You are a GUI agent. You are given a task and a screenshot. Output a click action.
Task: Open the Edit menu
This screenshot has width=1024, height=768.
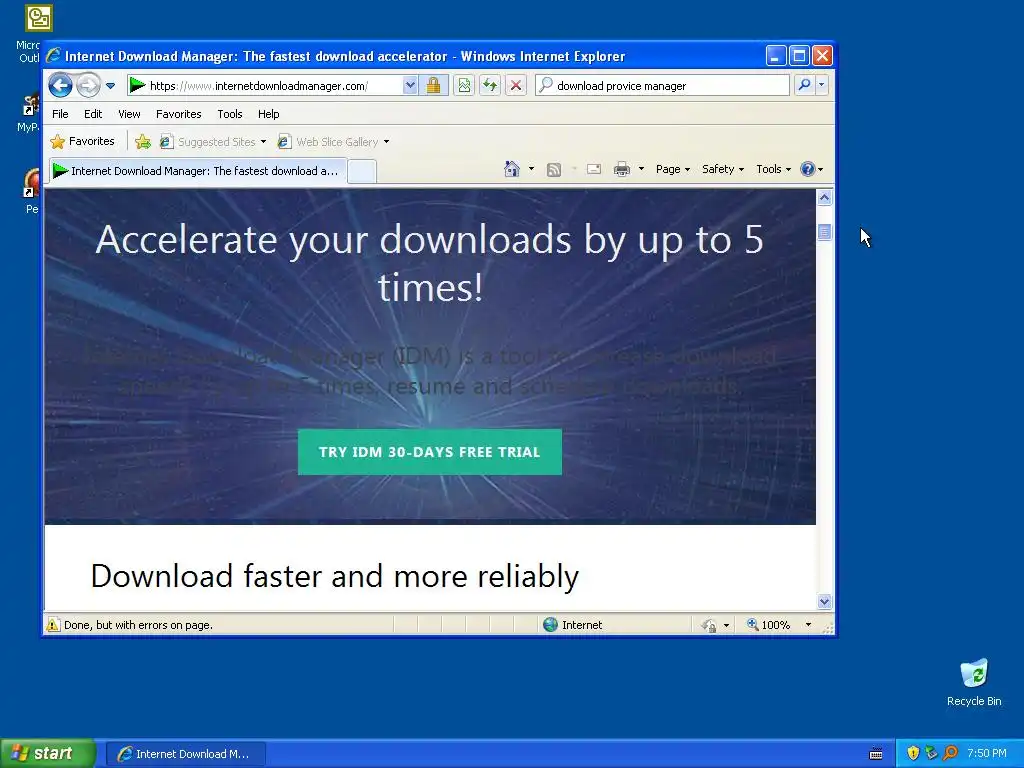click(x=93, y=114)
